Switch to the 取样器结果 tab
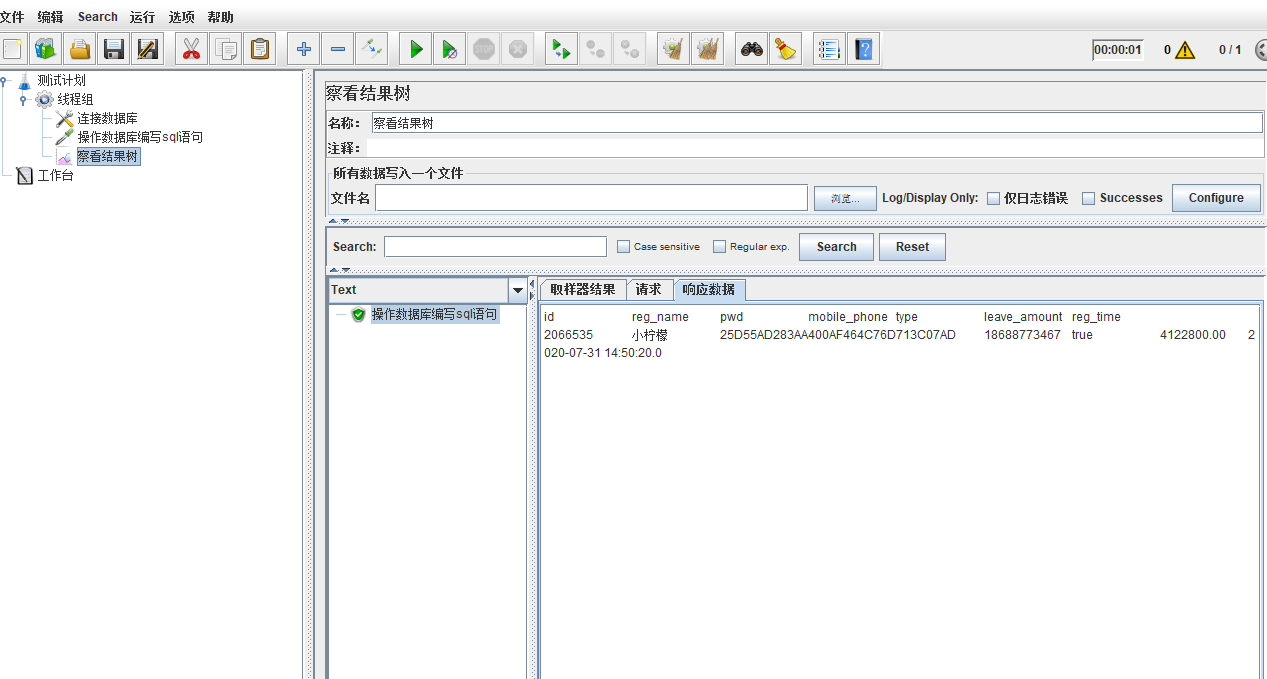The image size is (1267, 679). point(583,290)
